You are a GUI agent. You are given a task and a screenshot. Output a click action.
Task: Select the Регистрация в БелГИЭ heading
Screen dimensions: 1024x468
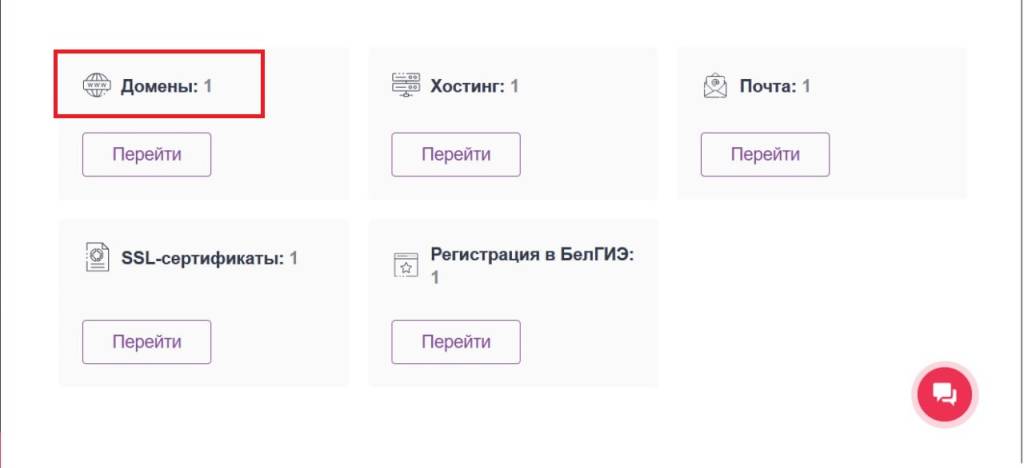532,254
